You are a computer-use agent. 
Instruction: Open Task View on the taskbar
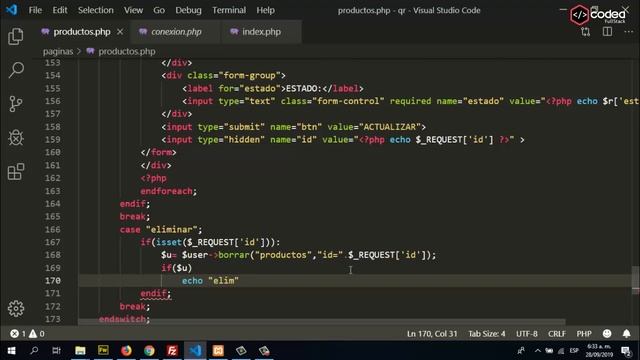click(56, 351)
